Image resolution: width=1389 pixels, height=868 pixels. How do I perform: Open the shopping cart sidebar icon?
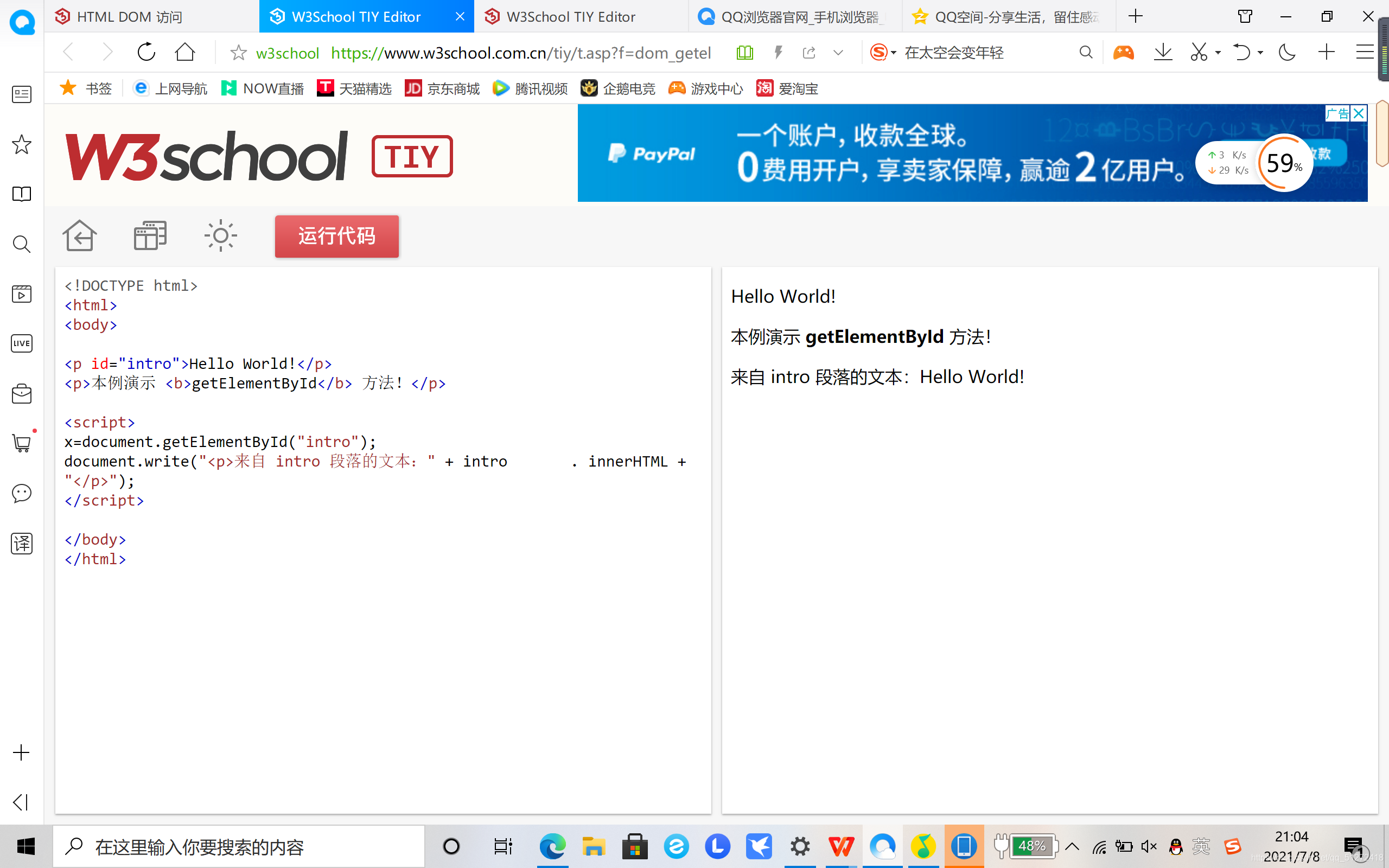click(x=23, y=442)
